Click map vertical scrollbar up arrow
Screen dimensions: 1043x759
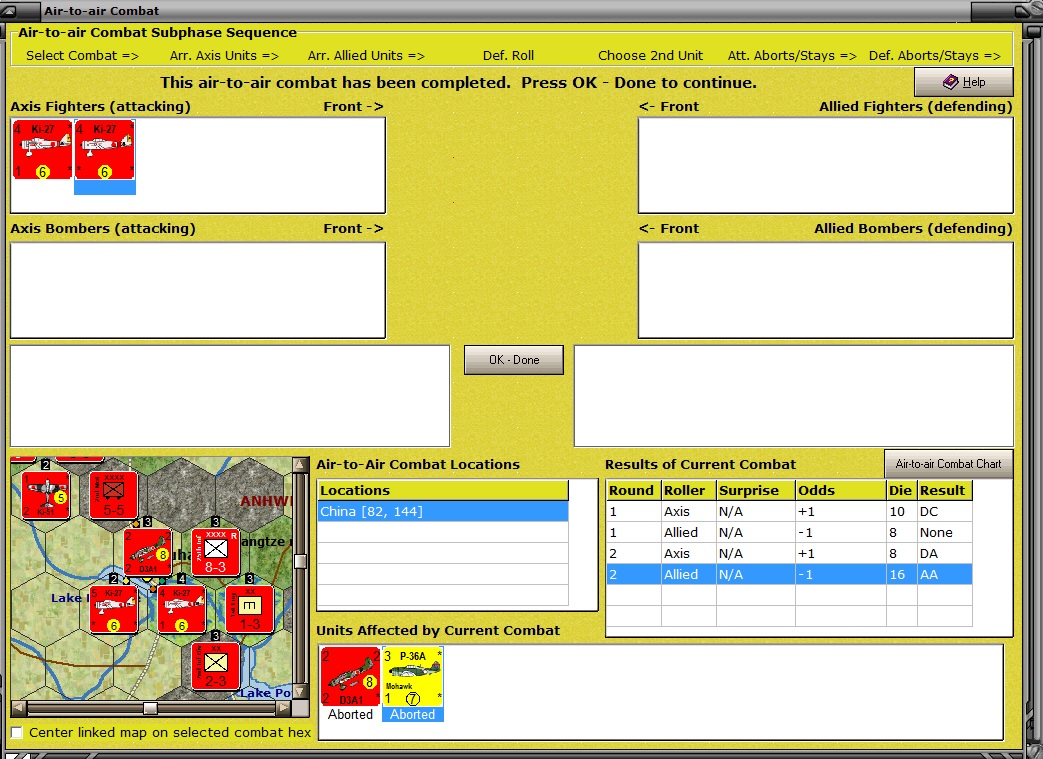click(300, 464)
